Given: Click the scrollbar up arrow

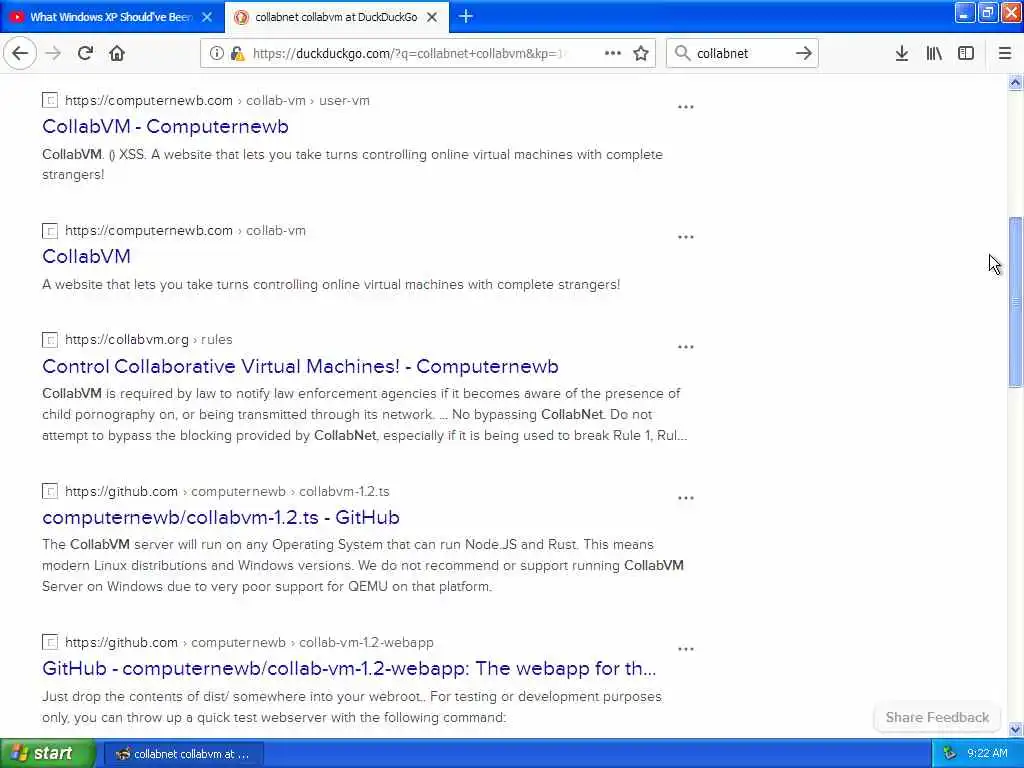Looking at the screenshot, I should point(1015,82).
